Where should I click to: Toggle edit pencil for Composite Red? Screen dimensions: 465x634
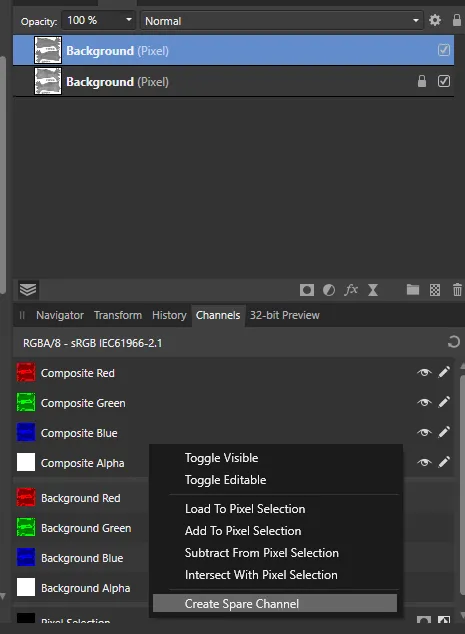click(x=444, y=372)
